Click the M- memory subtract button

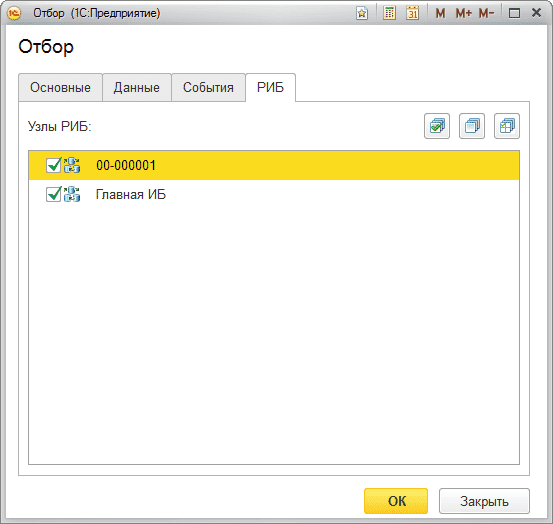point(487,13)
